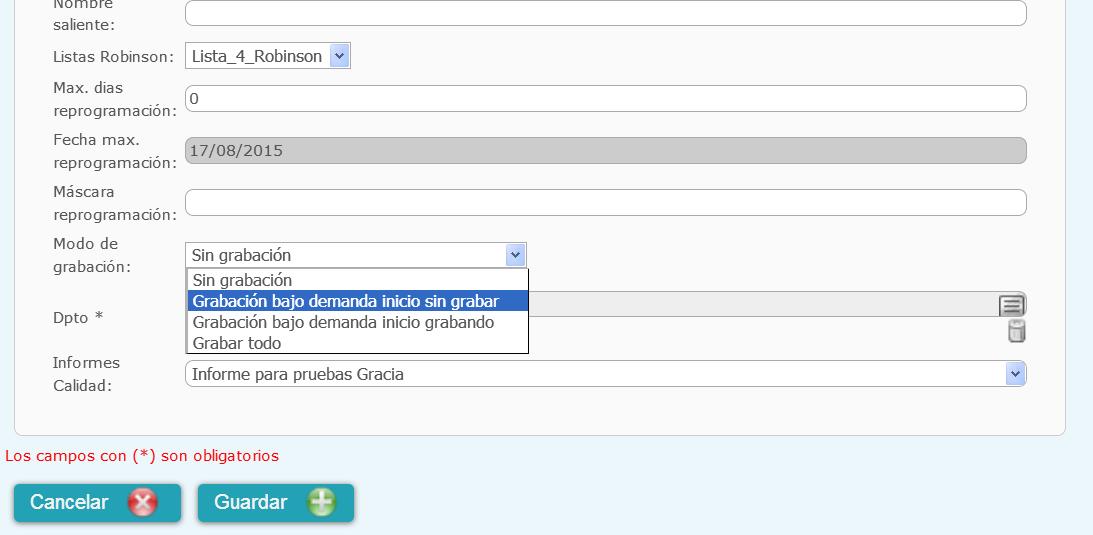
Task: Click the Max. dias reprogramación field
Action: 606,99
